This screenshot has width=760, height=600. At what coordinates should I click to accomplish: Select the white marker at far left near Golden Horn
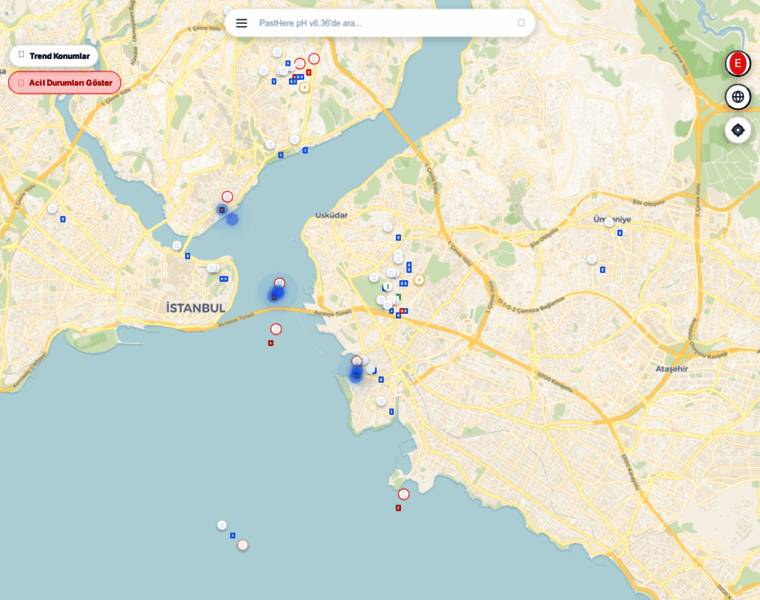(x=52, y=209)
